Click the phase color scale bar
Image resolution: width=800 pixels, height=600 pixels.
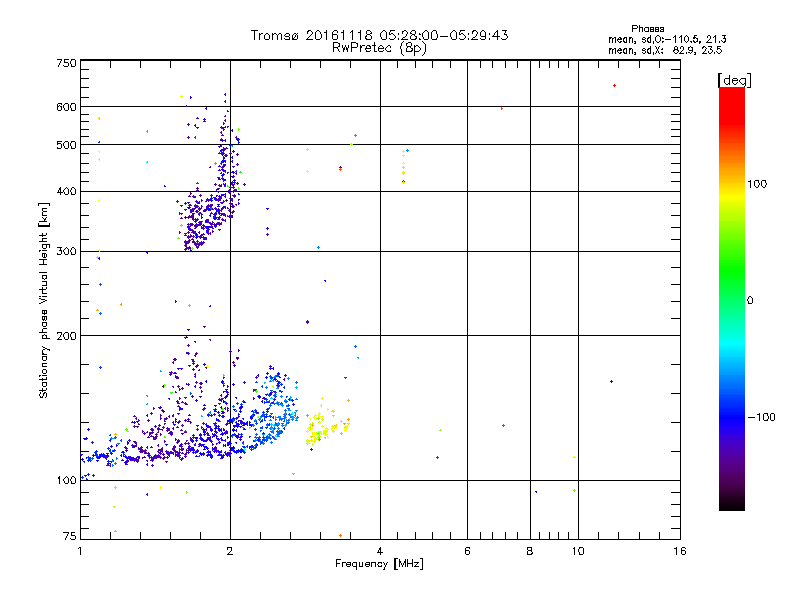(732, 298)
